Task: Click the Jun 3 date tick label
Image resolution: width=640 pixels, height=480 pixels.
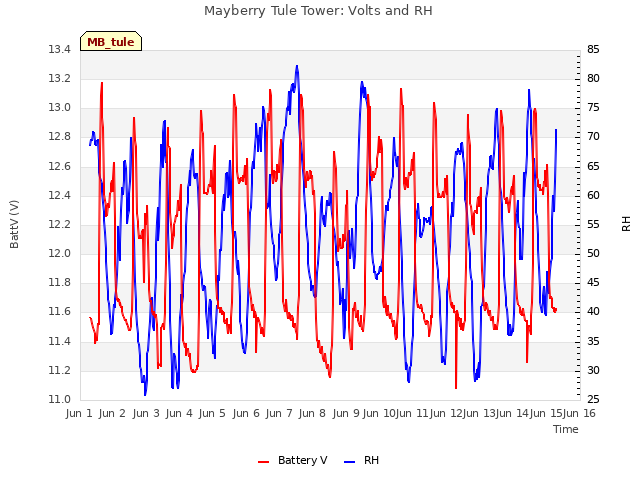Action: pos(146,413)
